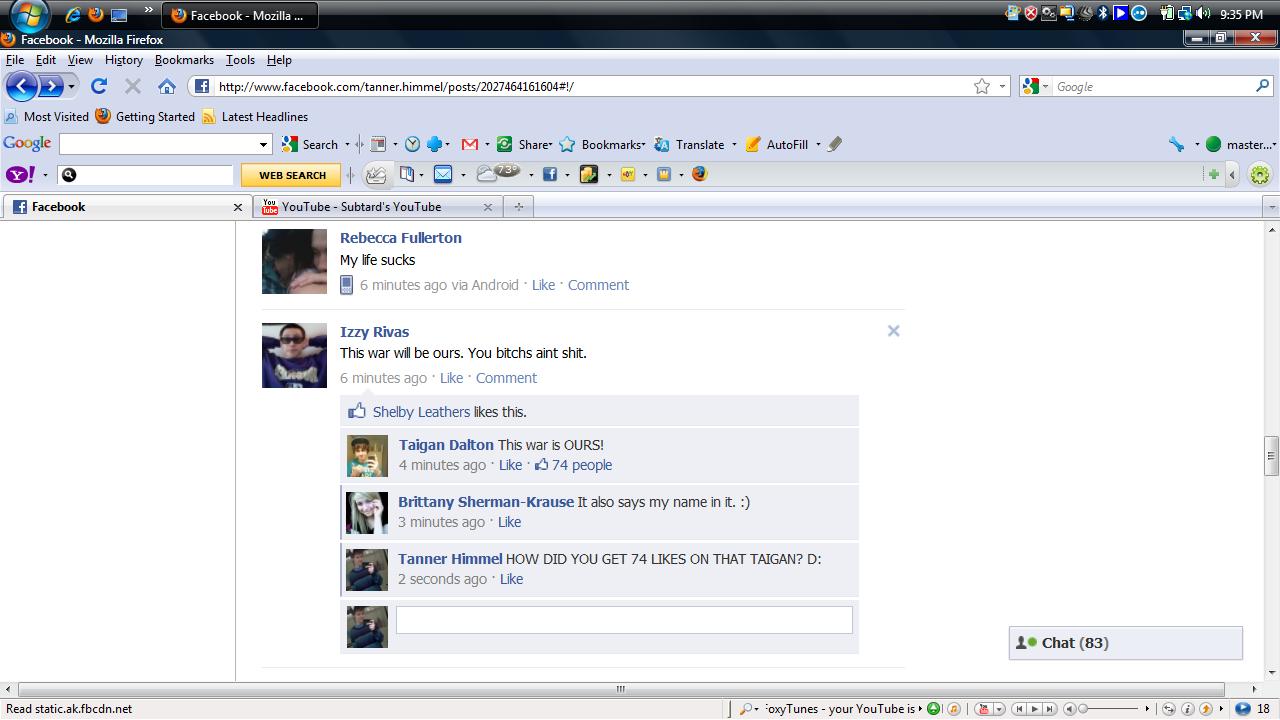Open the address bar history dropdown
This screenshot has width=1280, height=720.
pos(1003,86)
